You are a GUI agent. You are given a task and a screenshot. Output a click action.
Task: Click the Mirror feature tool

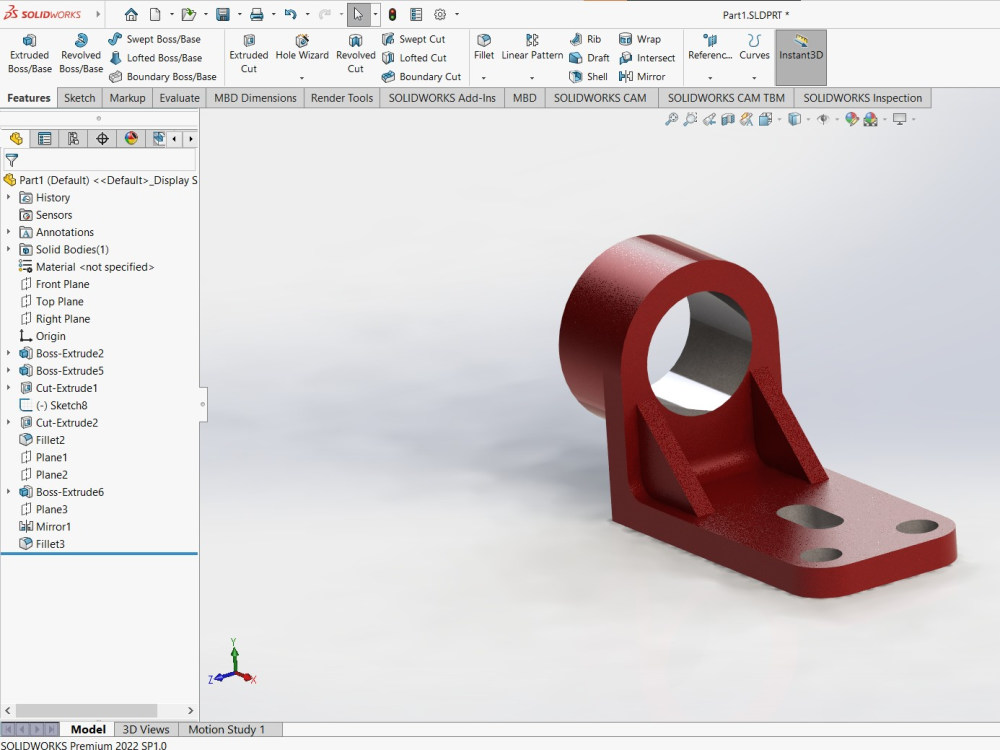pyautogui.click(x=645, y=76)
